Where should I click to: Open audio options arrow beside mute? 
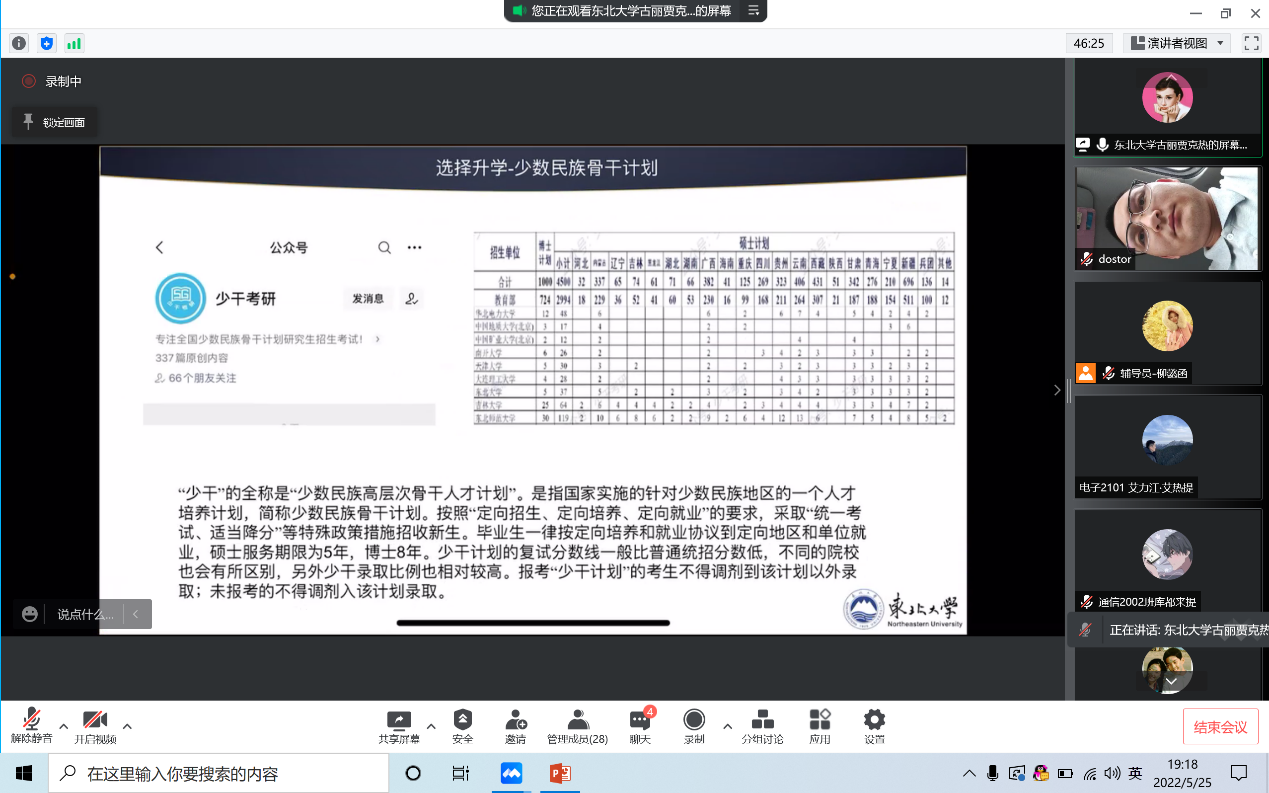63,726
